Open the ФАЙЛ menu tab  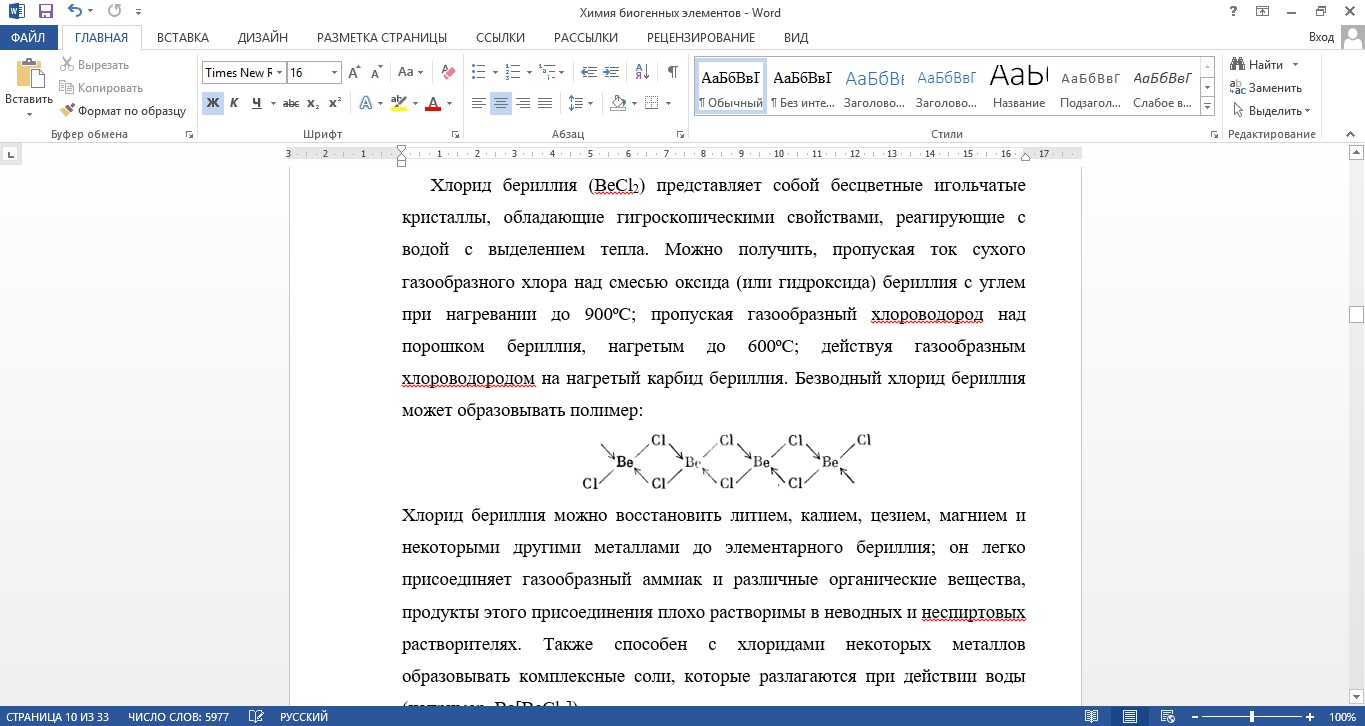click(29, 37)
